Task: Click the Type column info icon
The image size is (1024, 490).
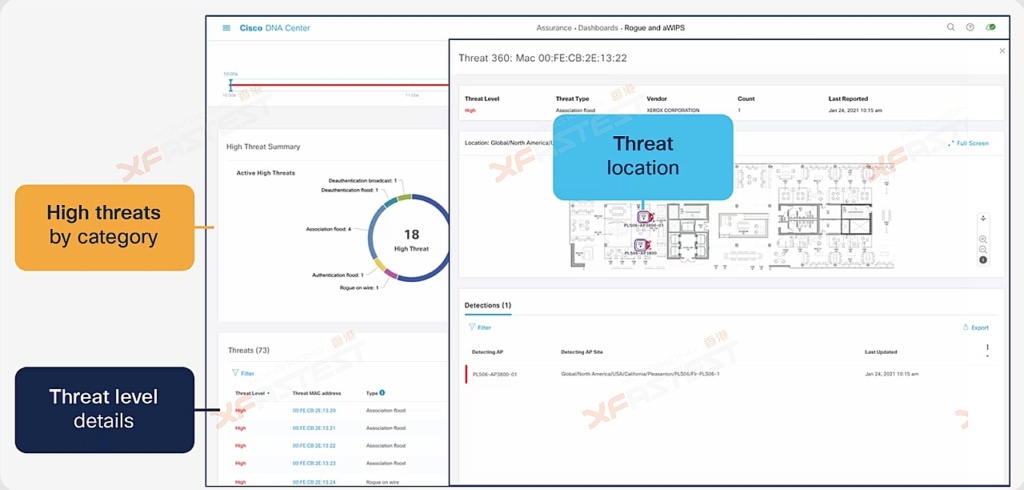Action: [382, 393]
